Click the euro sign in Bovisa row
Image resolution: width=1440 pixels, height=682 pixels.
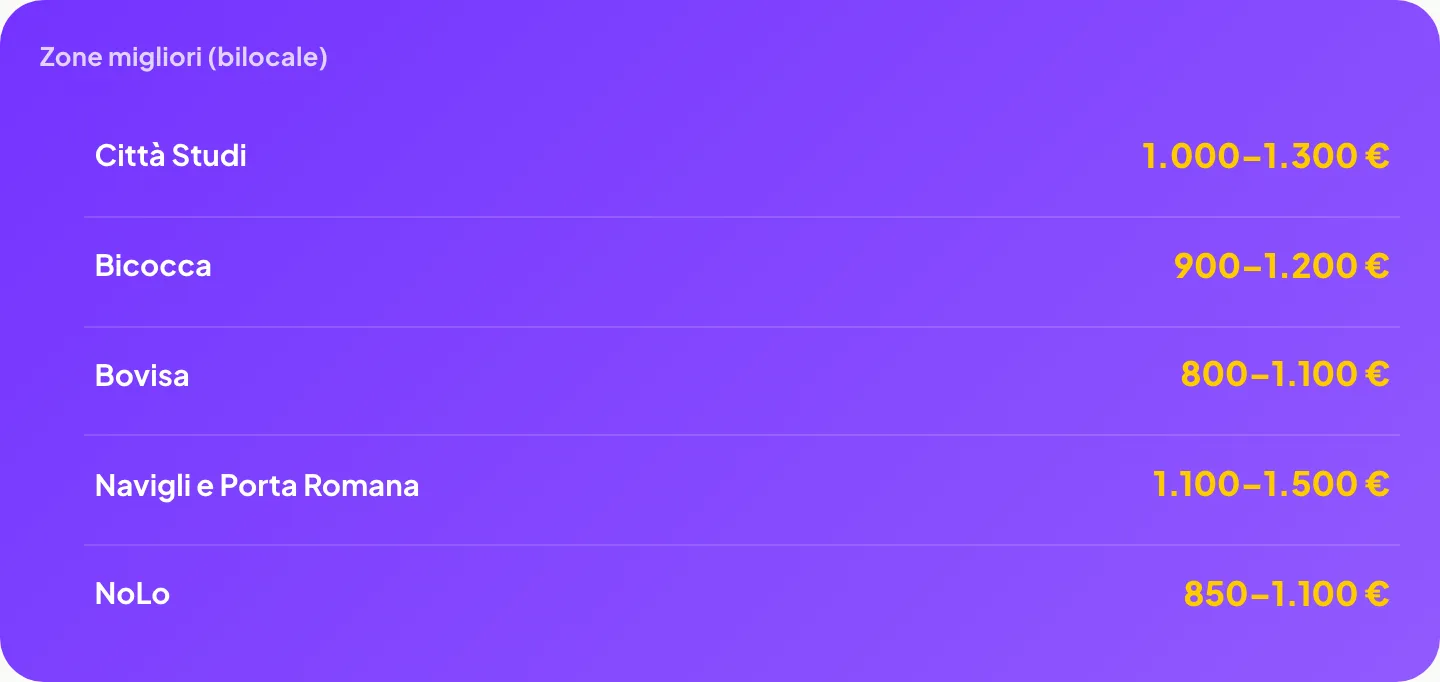(x=1376, y=375)
